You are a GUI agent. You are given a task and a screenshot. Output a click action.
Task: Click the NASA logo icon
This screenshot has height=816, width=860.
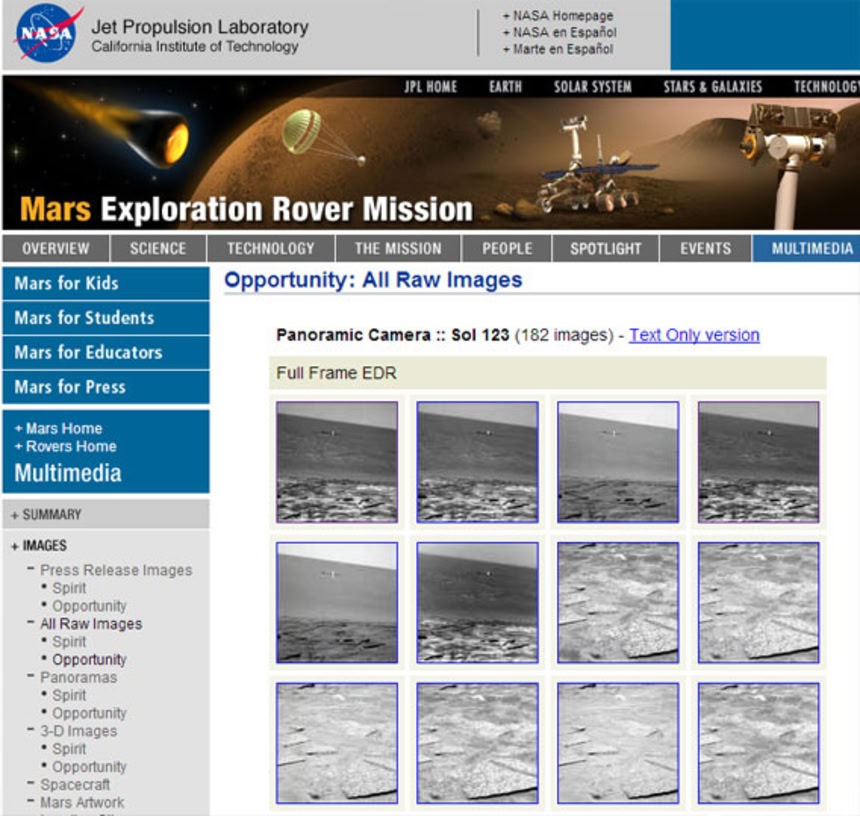click(x=46, y=33)
